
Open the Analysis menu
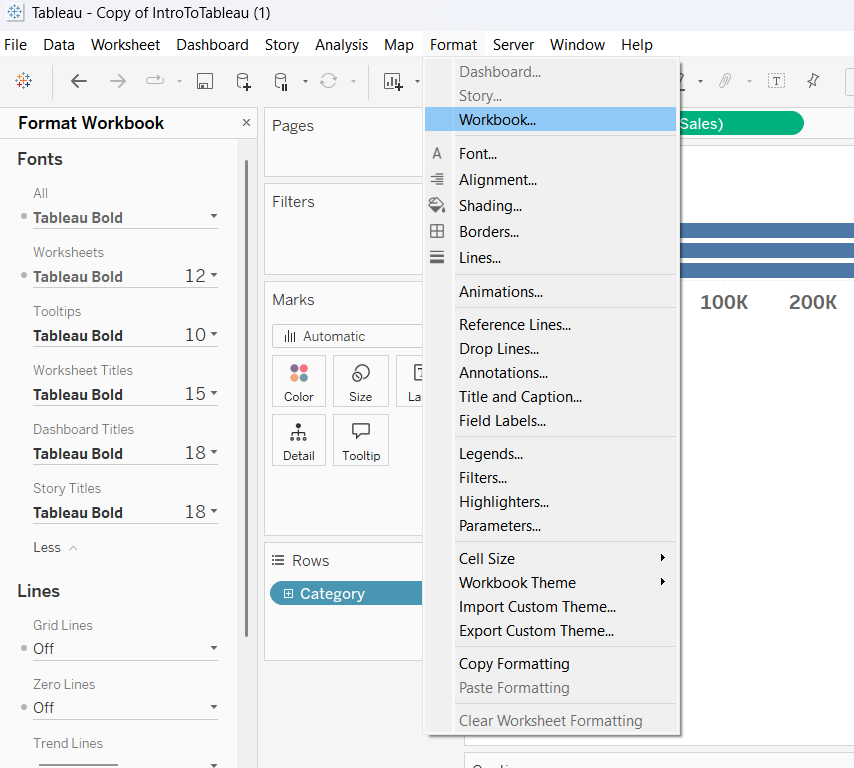(341, 45)
